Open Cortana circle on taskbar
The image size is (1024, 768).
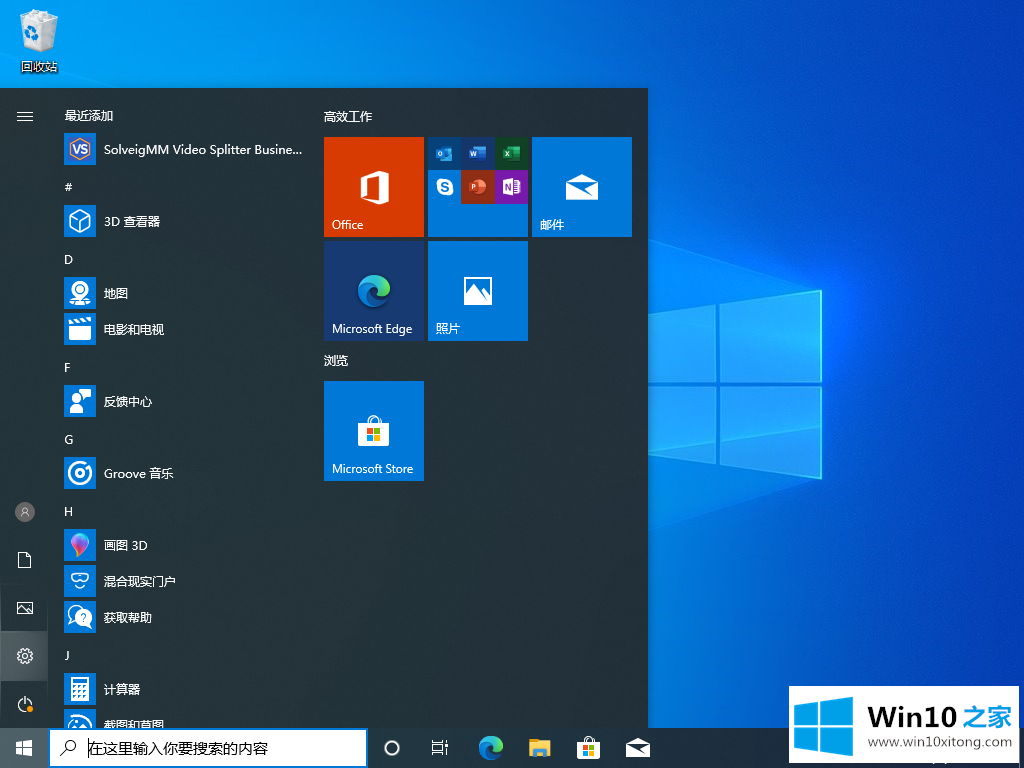click(392, 748)
